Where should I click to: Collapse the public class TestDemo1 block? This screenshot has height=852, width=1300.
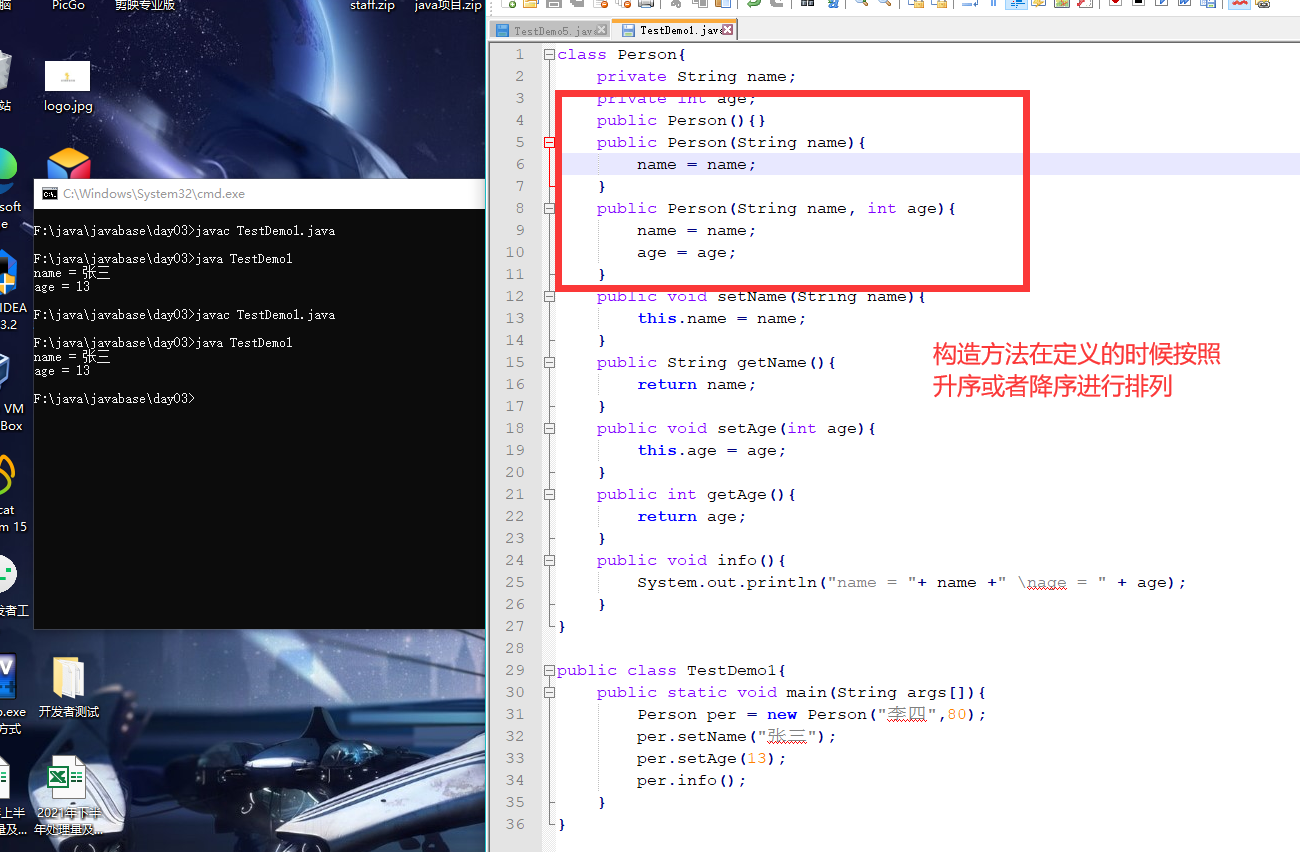549,670
